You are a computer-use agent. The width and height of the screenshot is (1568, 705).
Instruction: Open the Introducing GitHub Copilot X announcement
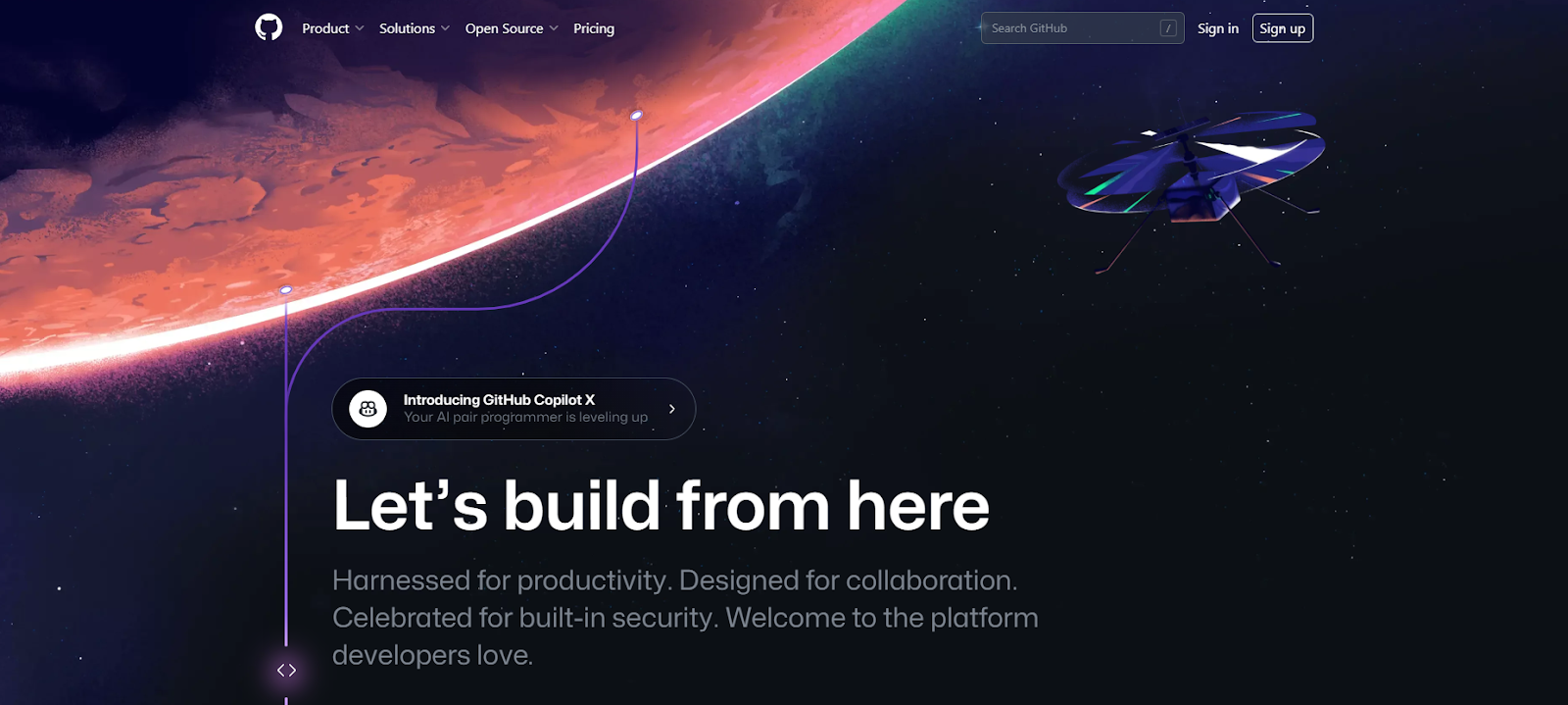click(x=514, y=409)
